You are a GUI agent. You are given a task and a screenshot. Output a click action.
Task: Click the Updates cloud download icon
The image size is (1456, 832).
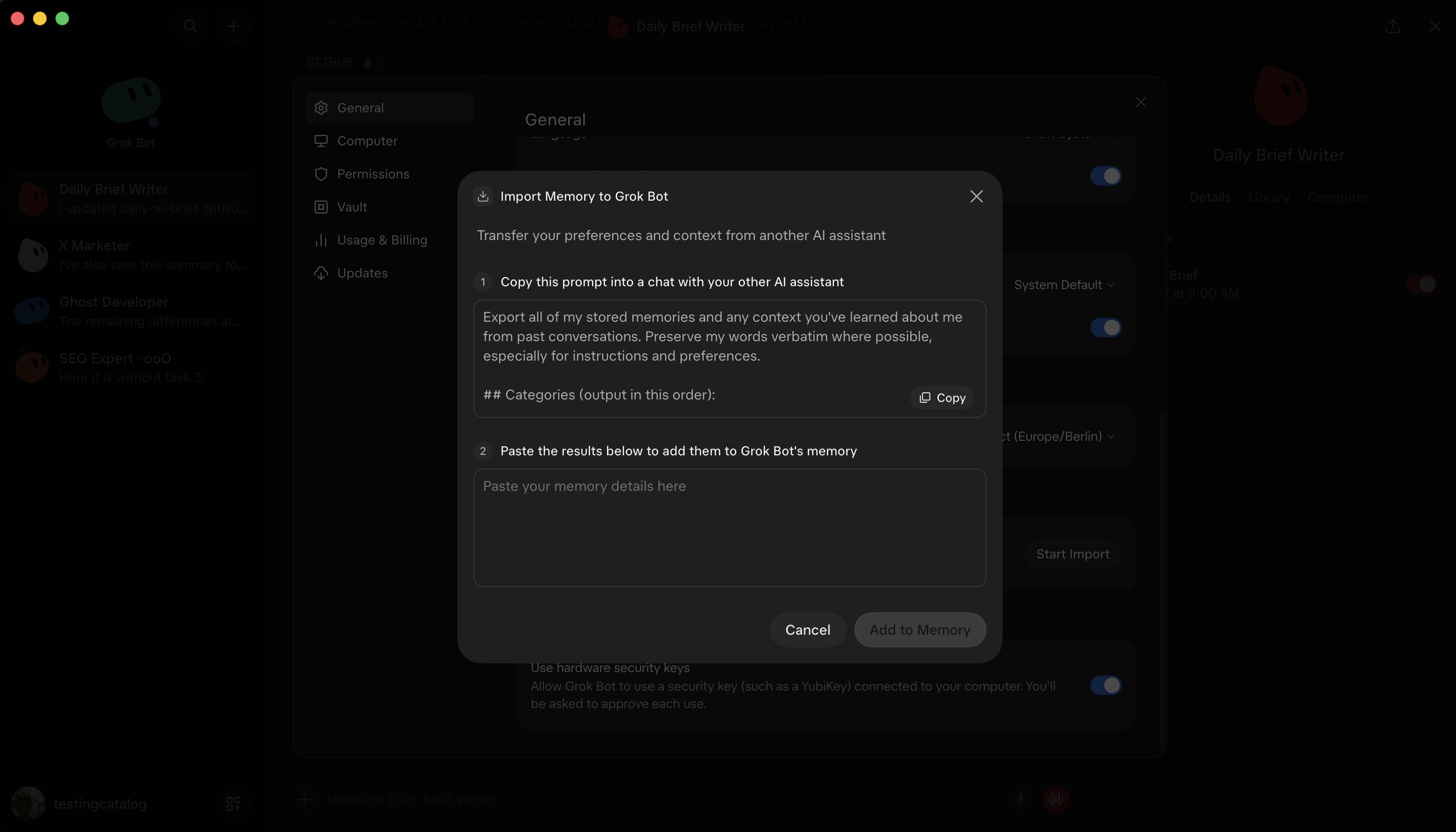(321, 273)
